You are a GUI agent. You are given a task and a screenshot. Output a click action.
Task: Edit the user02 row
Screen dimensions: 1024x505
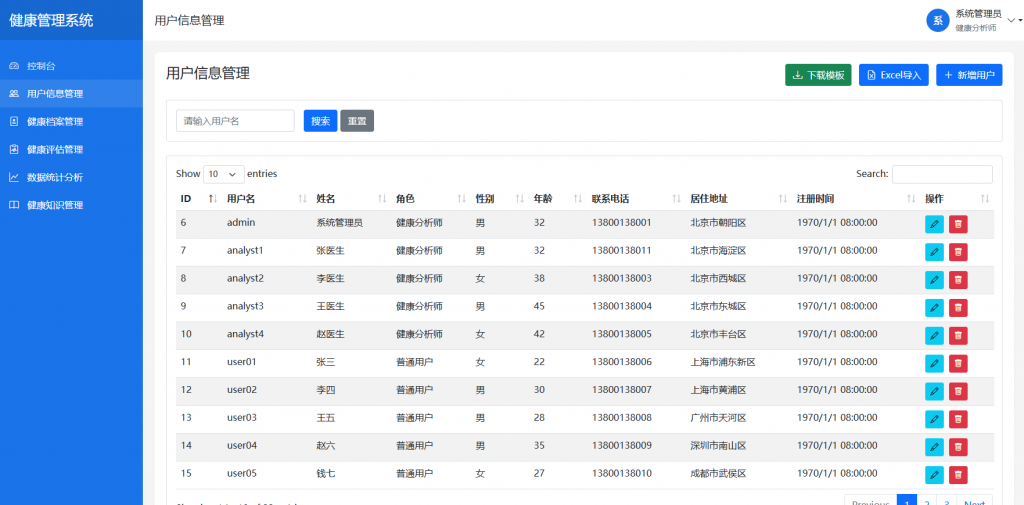click(935, 391)
